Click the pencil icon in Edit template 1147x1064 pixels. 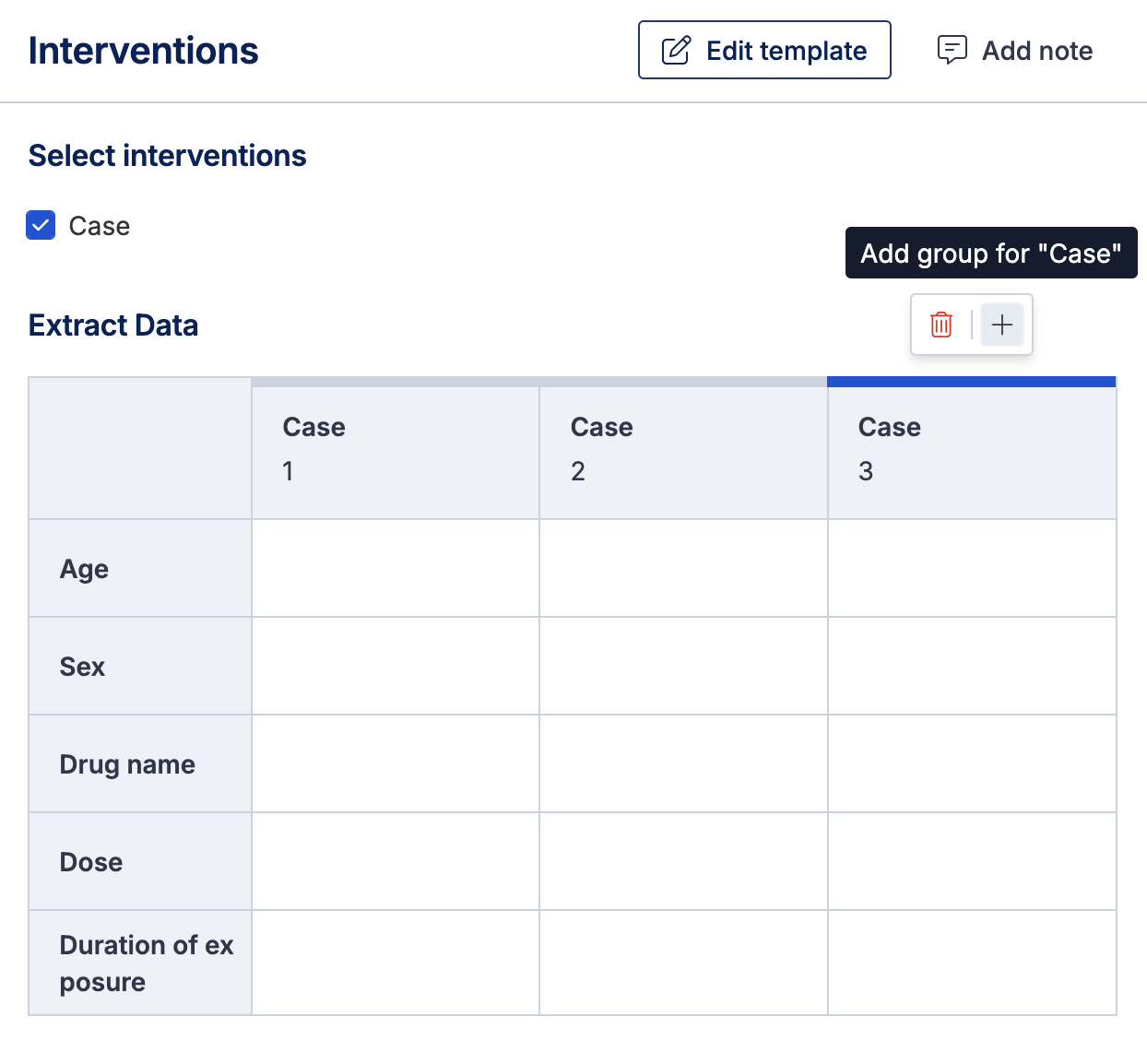(x=677, y=50)
